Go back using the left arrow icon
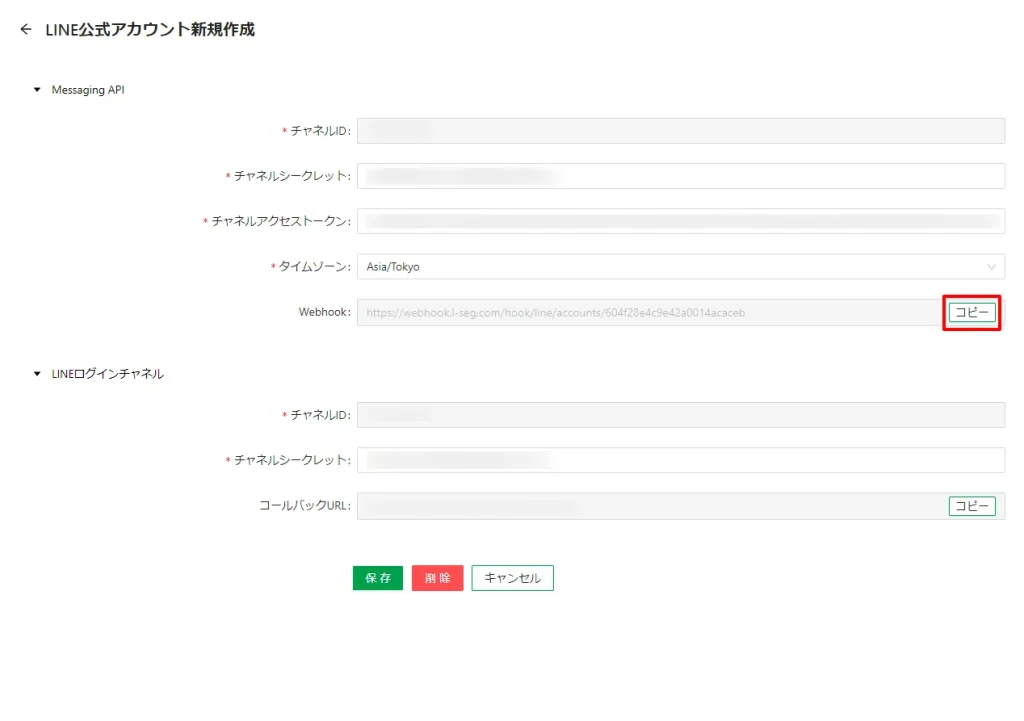The width and height of the screenshot is (1024, 721). pos(25,29)
